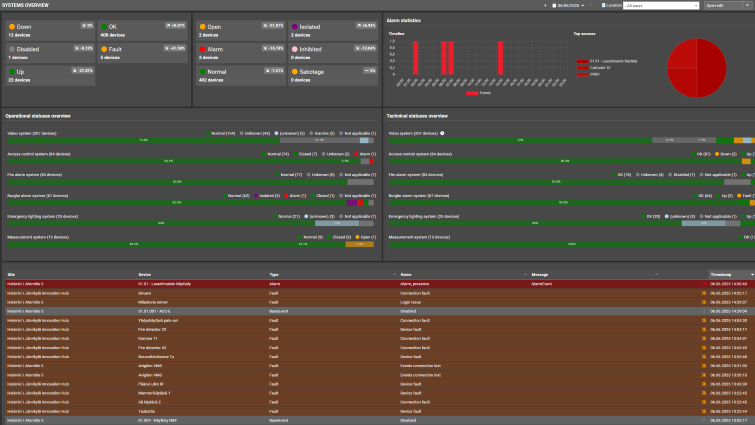
Task: Toggle Open legend of operational Measurement system
Action: click(x=366, y=237)
